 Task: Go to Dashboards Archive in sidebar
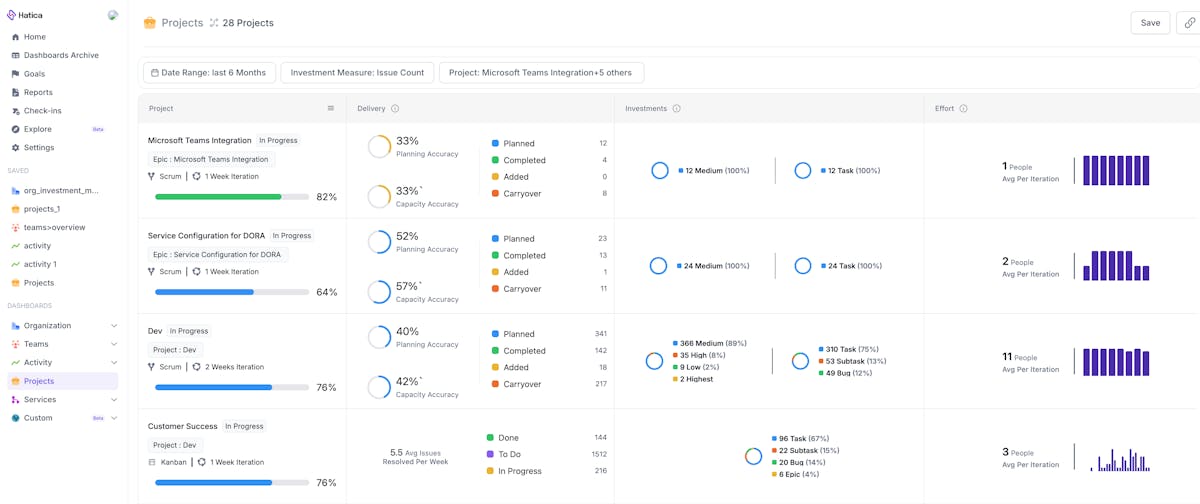click(61, 55)
